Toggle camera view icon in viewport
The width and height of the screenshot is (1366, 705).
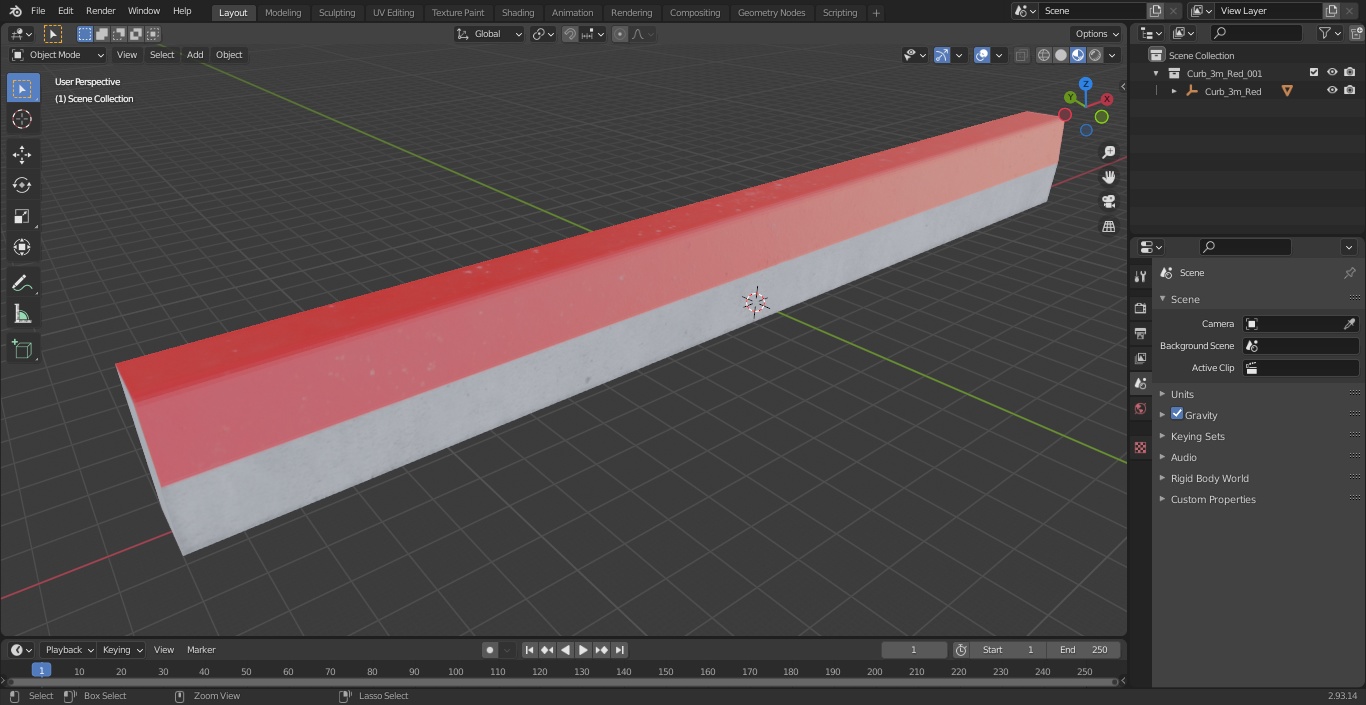coord(1108,202)
